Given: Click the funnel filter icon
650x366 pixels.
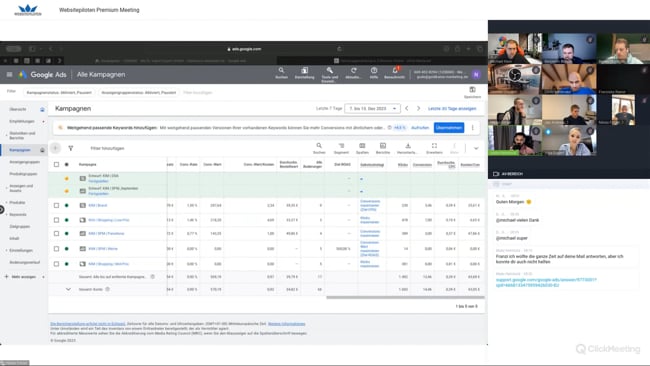Looking at the screenshot, I should [71, 148].
